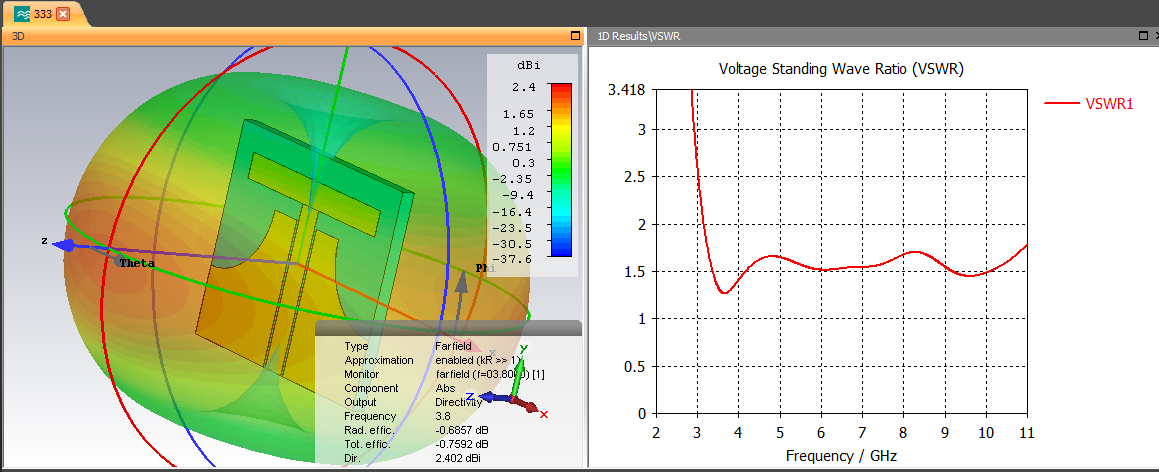Click the Theta axis label
1159x472 pixels.
(x=137, y=263)
